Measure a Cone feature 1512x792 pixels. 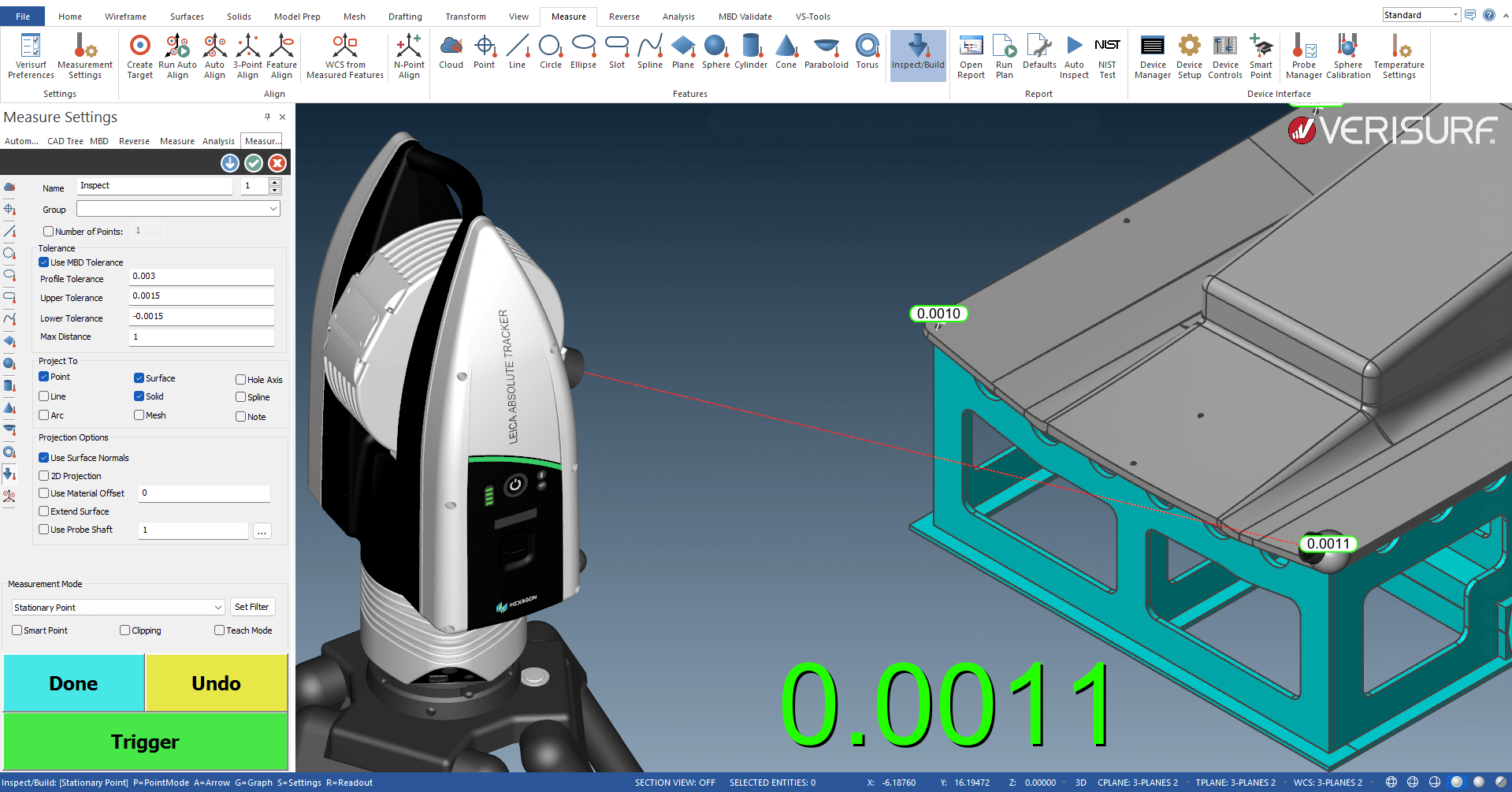786,52
